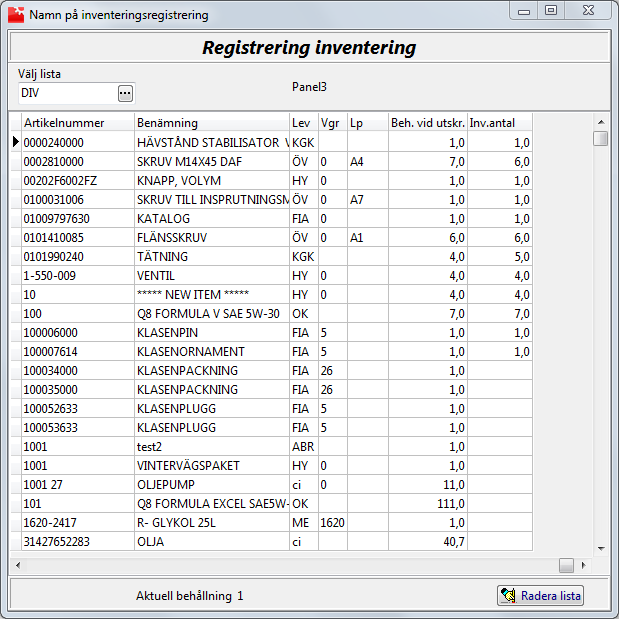Click the KATALOG cell
619x619 pixels.
(212, 218)
